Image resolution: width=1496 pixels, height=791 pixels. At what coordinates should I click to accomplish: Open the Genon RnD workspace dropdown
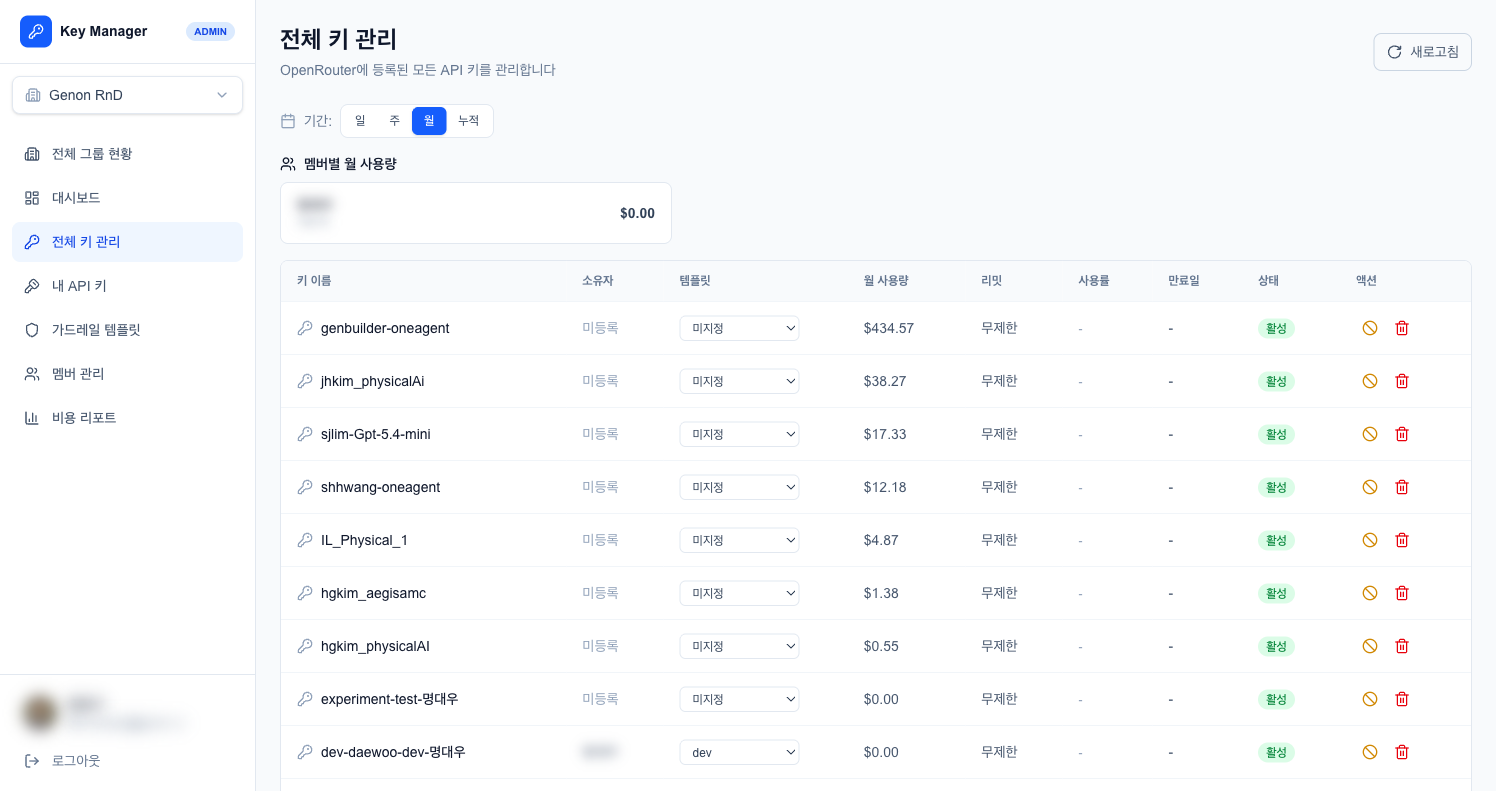coord(127,95)
